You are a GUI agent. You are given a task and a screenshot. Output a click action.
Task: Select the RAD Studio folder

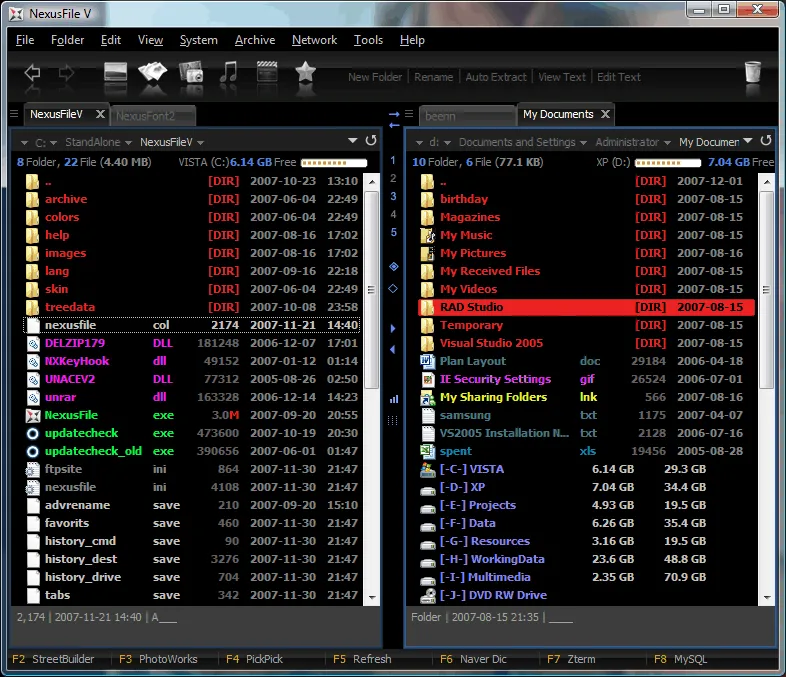472,307
